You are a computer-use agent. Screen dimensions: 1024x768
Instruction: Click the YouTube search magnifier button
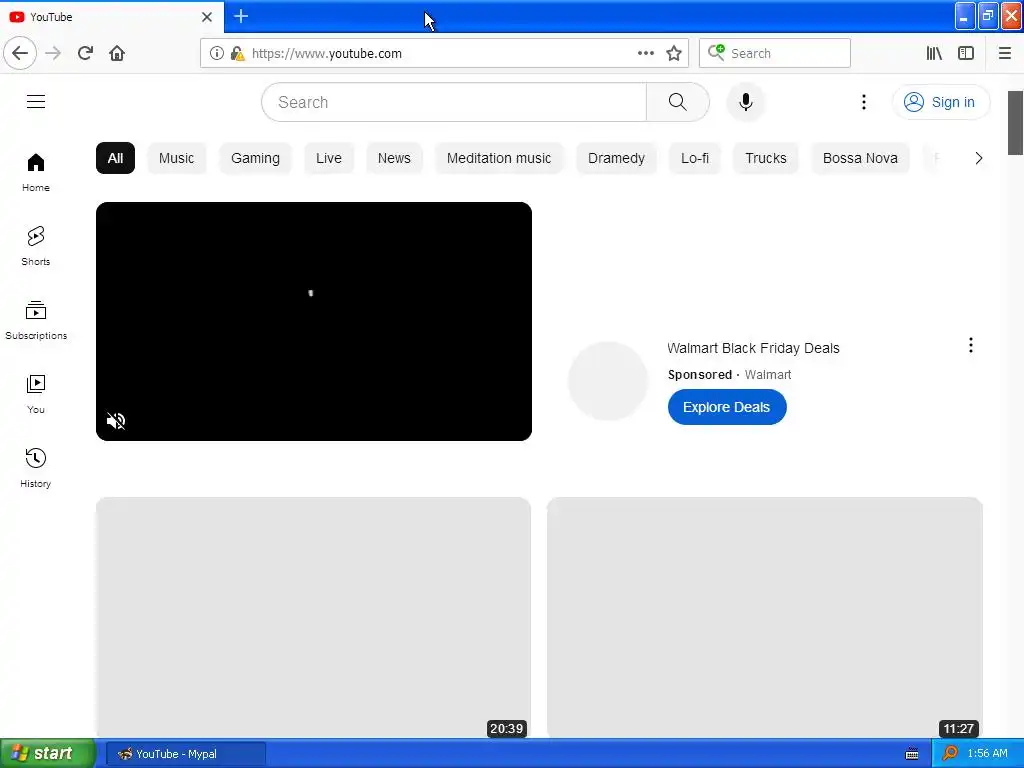point(677,102)
